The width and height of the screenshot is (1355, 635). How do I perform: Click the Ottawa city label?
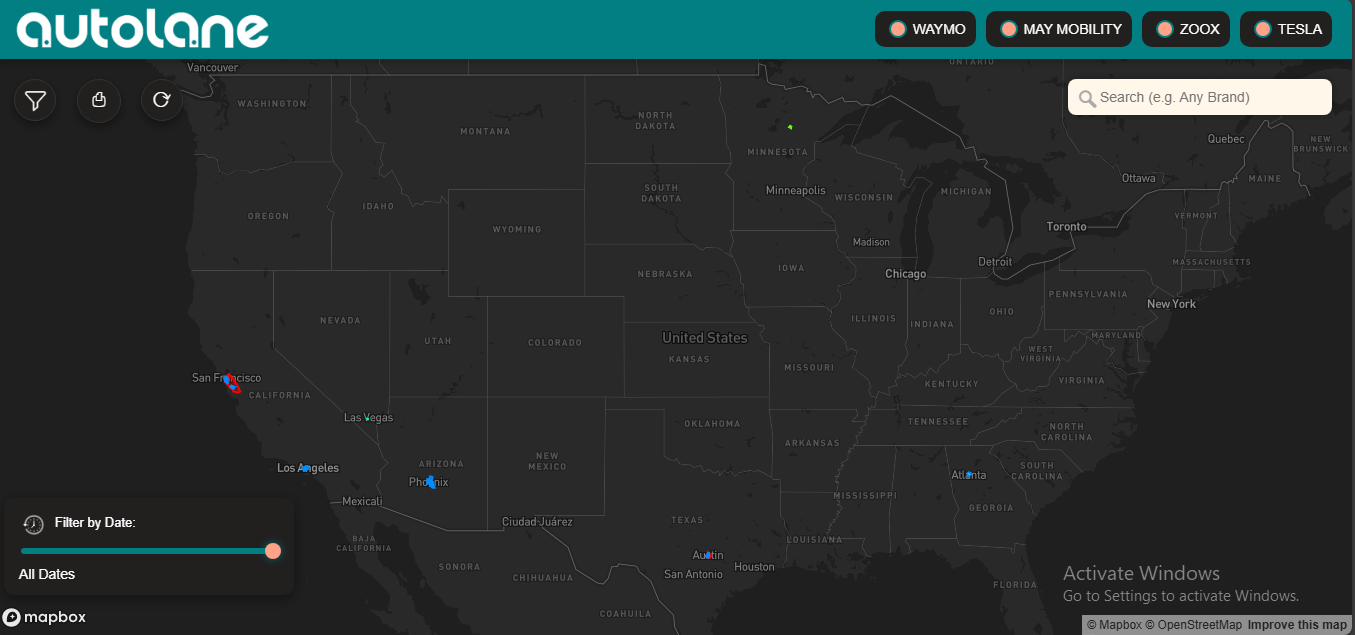(1138, 179)
